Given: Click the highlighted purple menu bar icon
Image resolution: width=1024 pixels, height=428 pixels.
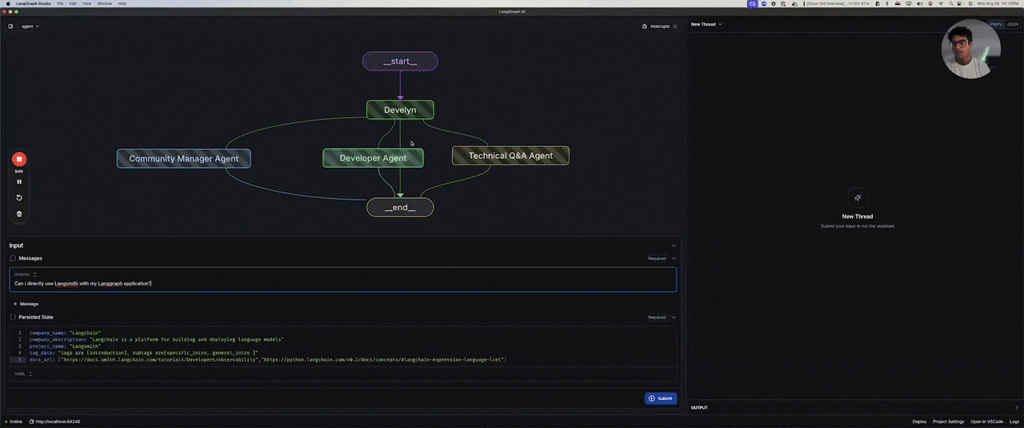Looking at the screenshot, I should pyautogui.click(x=753, y=3).
